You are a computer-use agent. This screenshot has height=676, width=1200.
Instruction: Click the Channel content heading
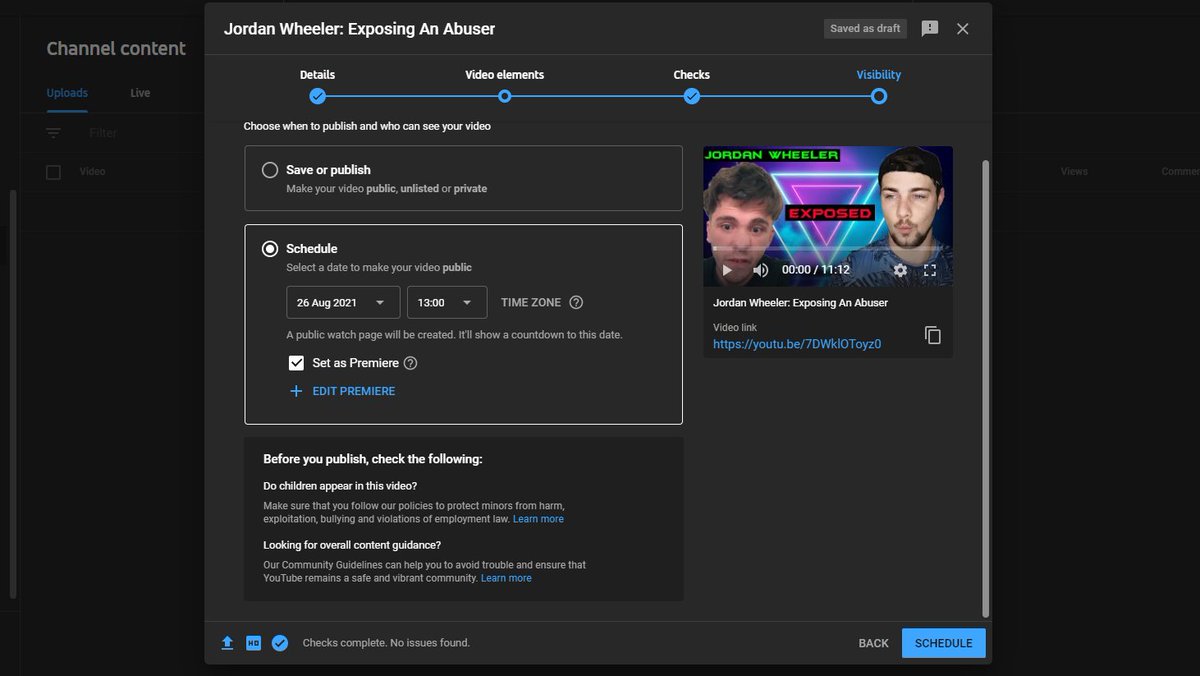click(x=116, y=49)
